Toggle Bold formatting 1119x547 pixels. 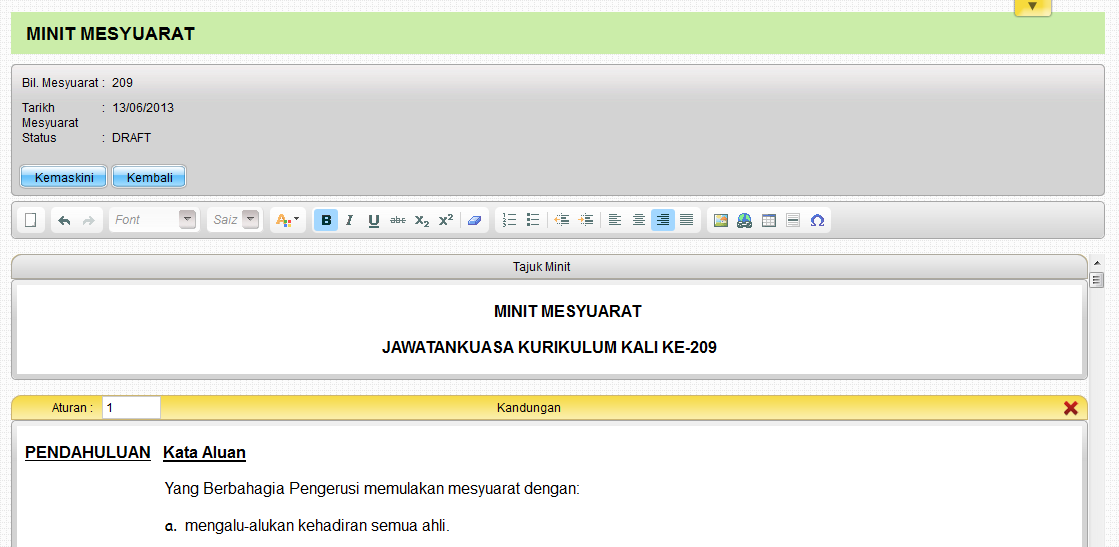(x=326, y=220)
